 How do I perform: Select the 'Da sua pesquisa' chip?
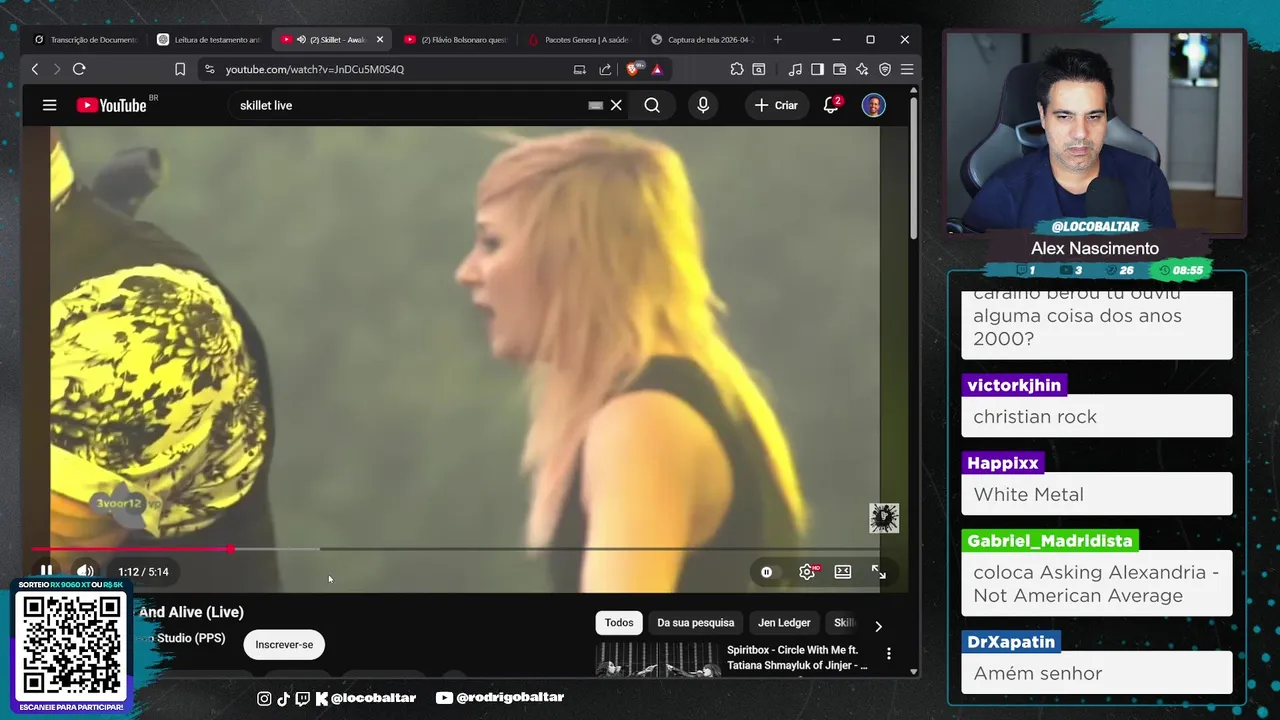696,623
